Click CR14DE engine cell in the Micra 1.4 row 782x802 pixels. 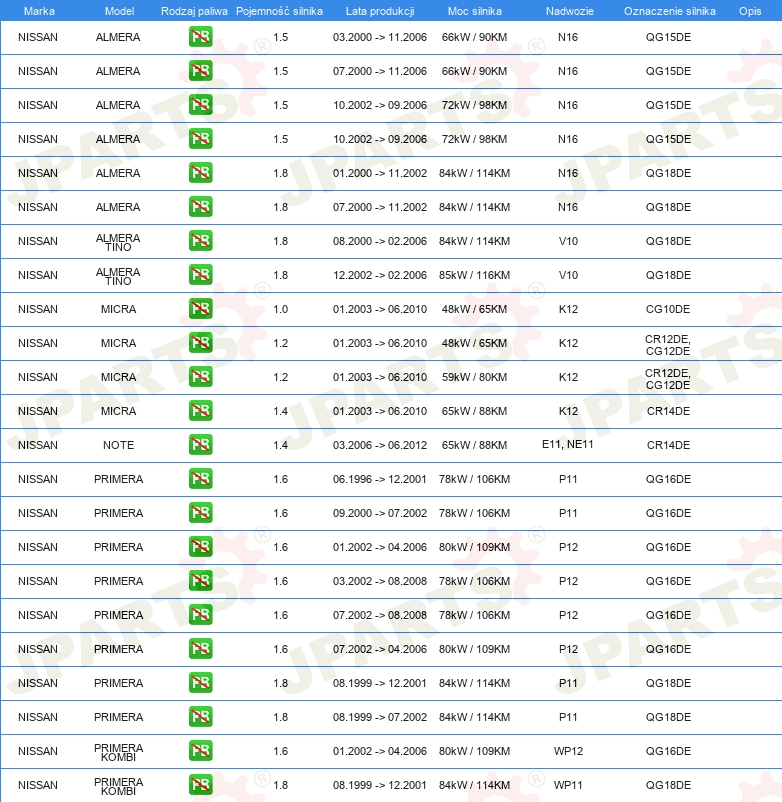point(668,411)
